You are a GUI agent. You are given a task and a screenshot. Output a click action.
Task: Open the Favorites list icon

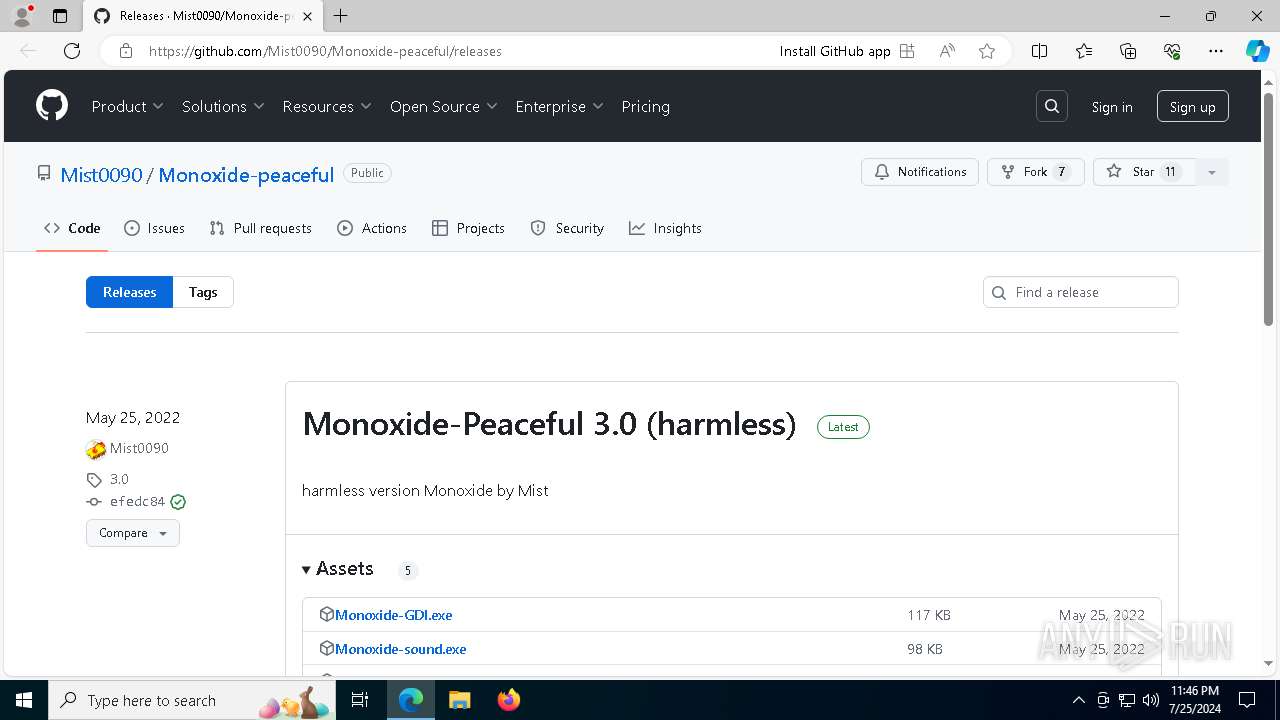pos(1084,51)
